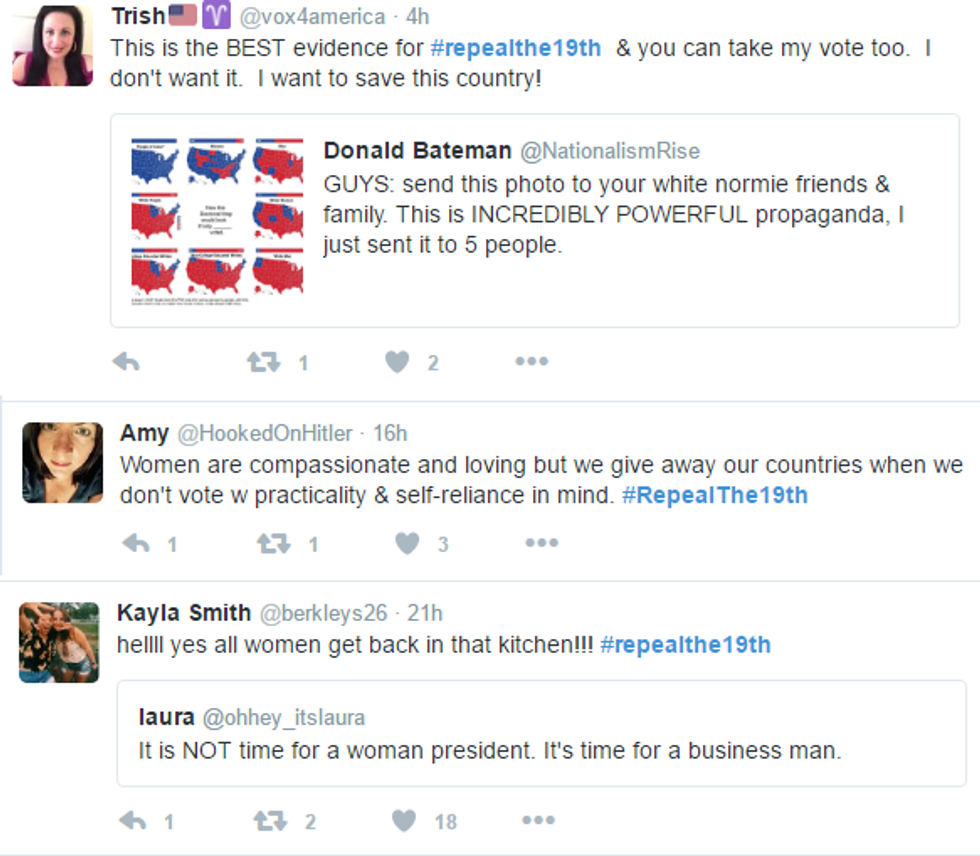Image resolution: width=980 pixels, height=856 pixels.
Task: Like Amy's tweet with the heart
Action: tap(407, 543)
